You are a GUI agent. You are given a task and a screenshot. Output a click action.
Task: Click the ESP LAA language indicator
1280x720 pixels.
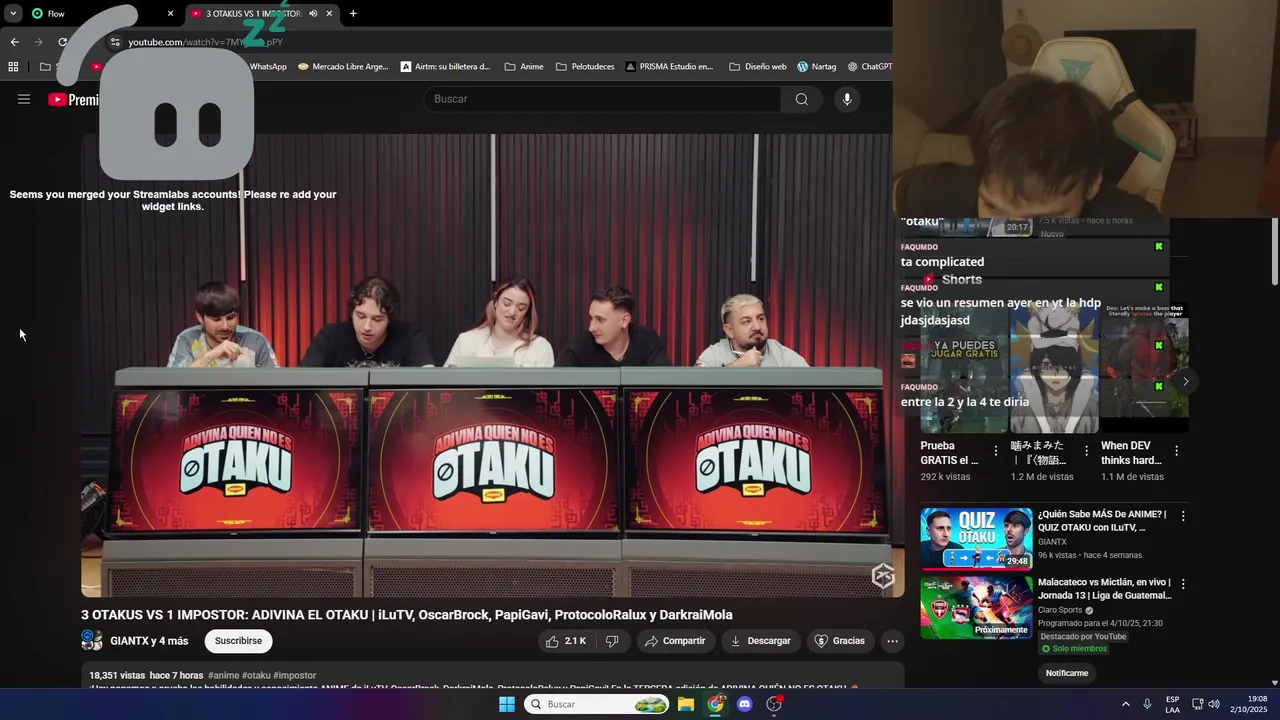point(1172,704)
